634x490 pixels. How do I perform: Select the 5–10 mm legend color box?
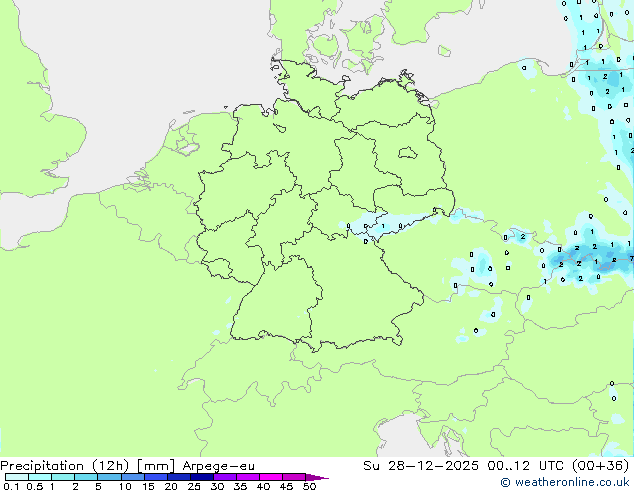pyautogui.click(x=110, y=477)
